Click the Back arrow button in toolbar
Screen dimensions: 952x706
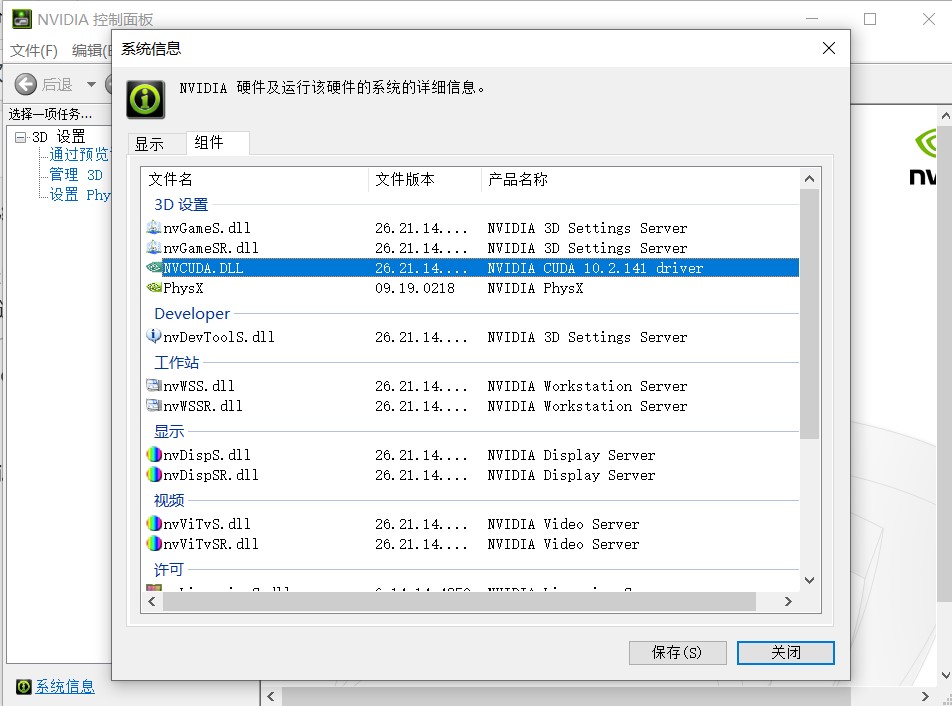[x=26, y=84]
